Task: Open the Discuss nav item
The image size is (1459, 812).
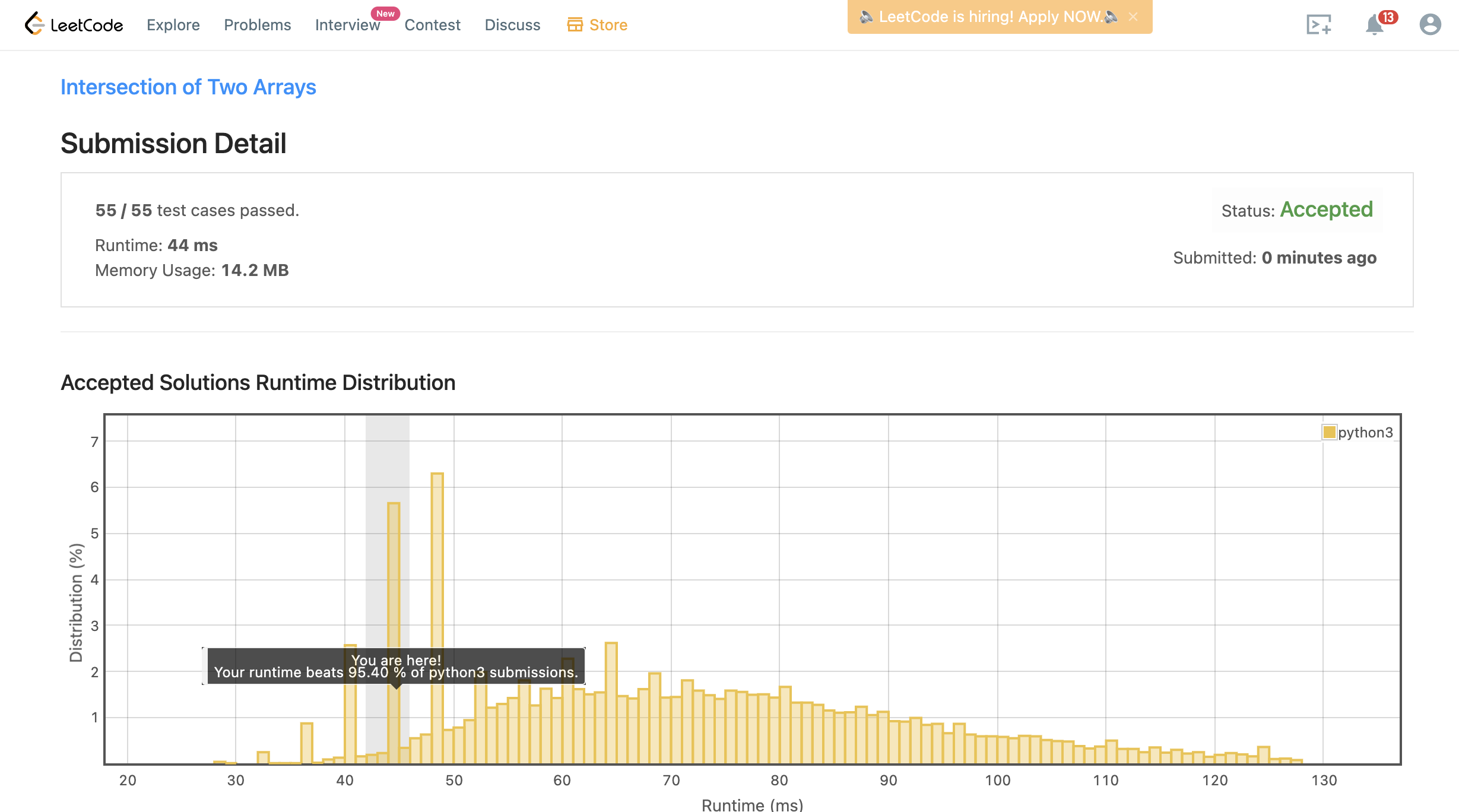Action: [x=512, y=25]
